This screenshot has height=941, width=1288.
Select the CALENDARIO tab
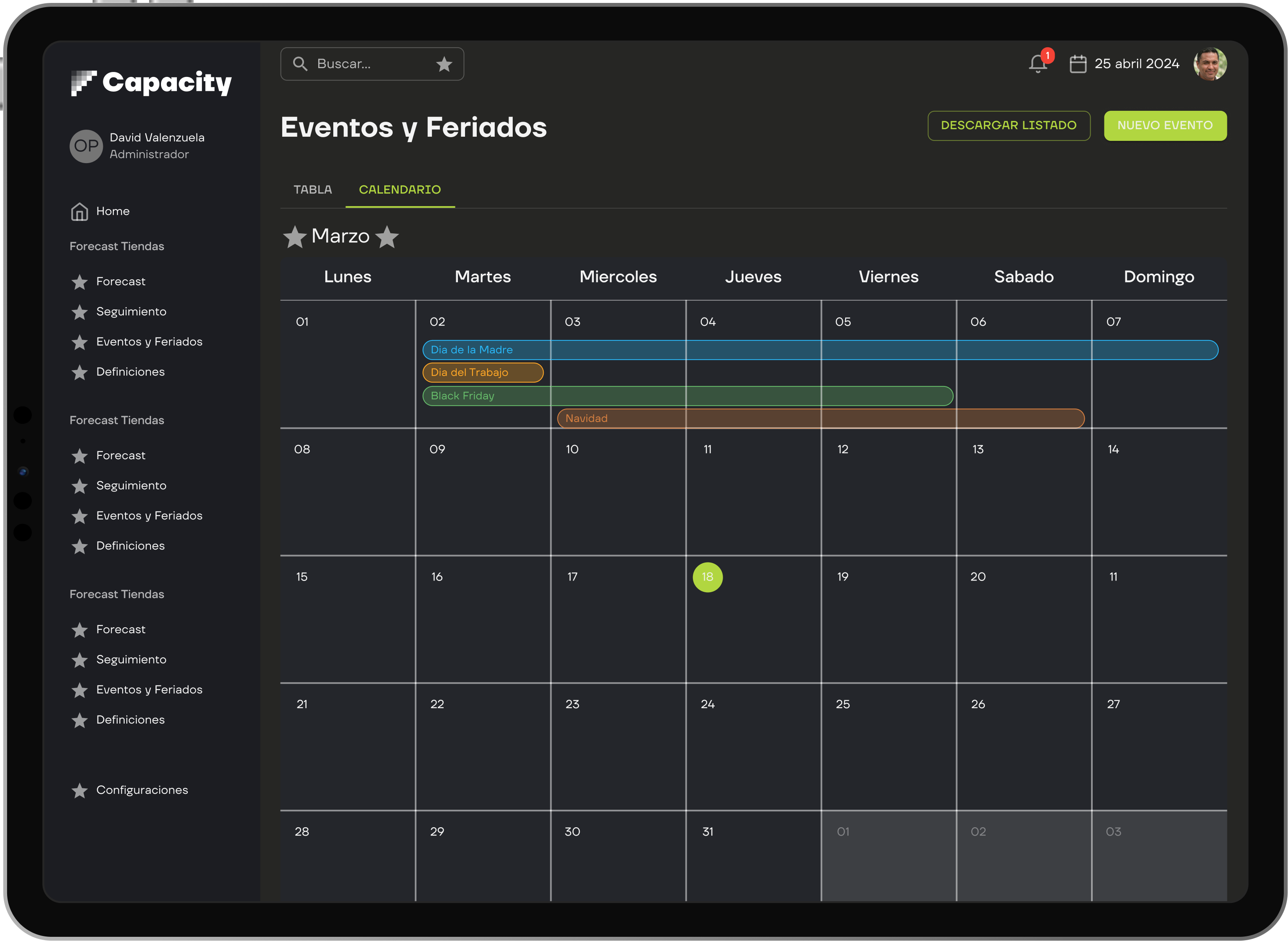point(400,190)
